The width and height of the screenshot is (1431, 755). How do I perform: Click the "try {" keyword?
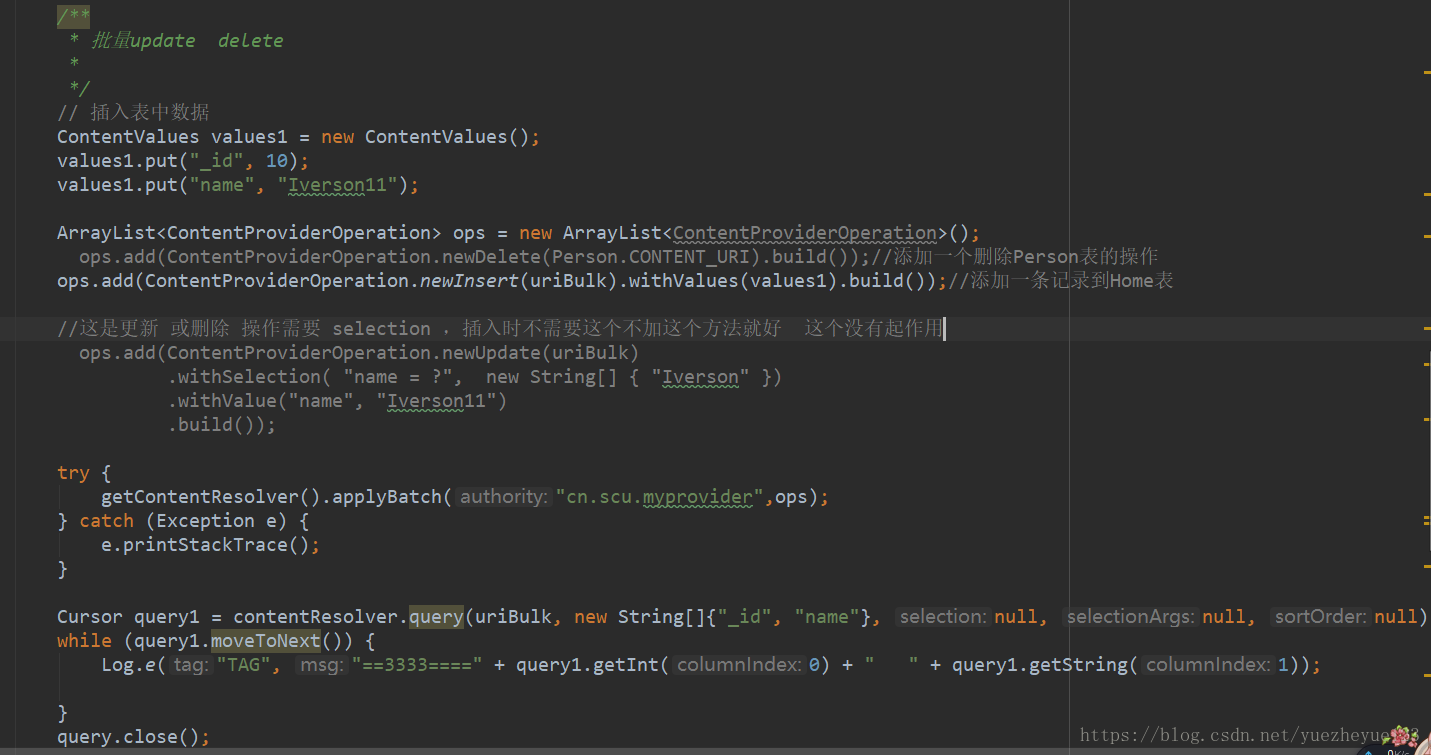point(84,473)
